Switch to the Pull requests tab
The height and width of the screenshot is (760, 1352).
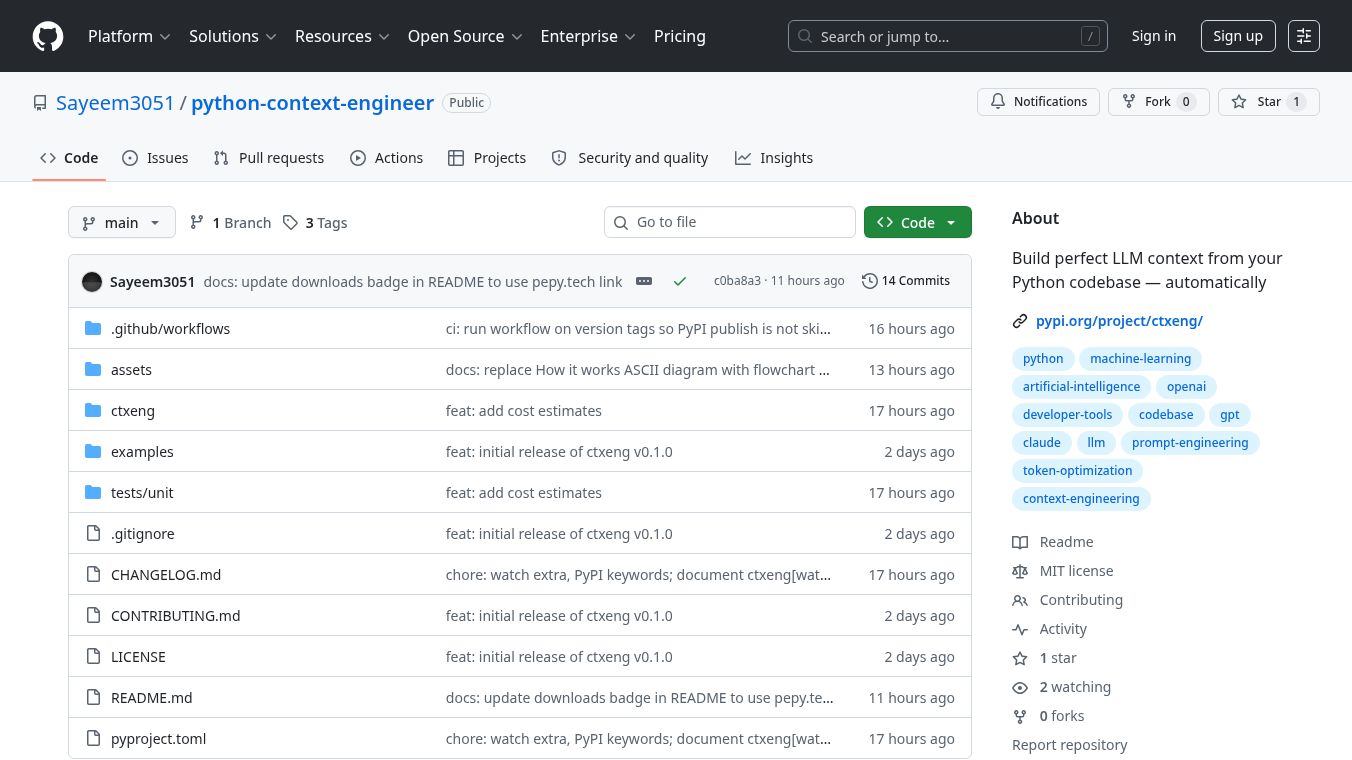coord(269,158)
